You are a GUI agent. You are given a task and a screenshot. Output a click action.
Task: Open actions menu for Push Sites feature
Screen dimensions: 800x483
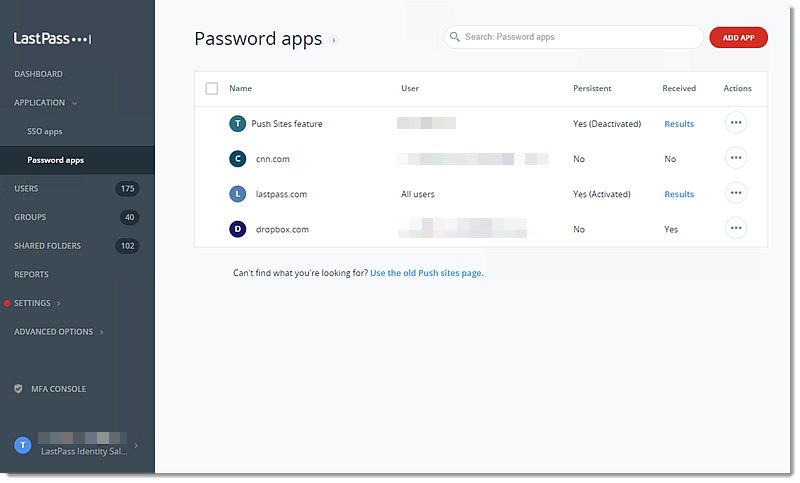(x=736, y=123)
